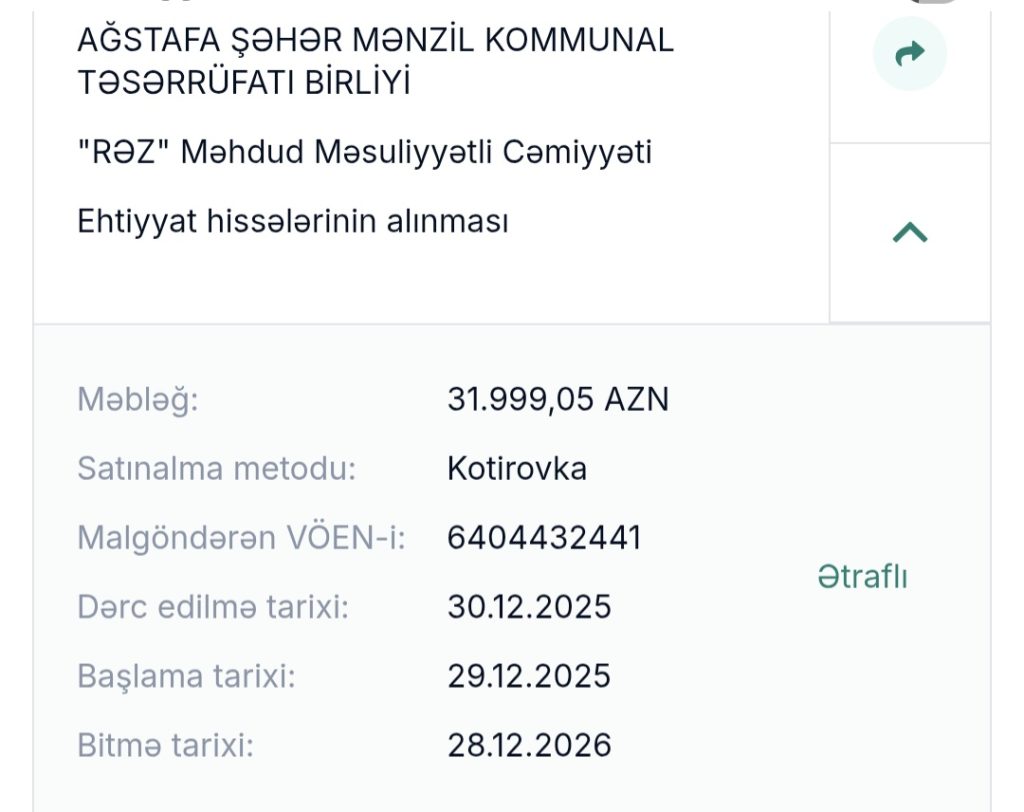This screenshot has height=812, width=1024.
Task: Click the AĞSTAFA ŞƏHƏR MƏNZİL KOMMUNAL title line
Action: (x=375, y=41)
